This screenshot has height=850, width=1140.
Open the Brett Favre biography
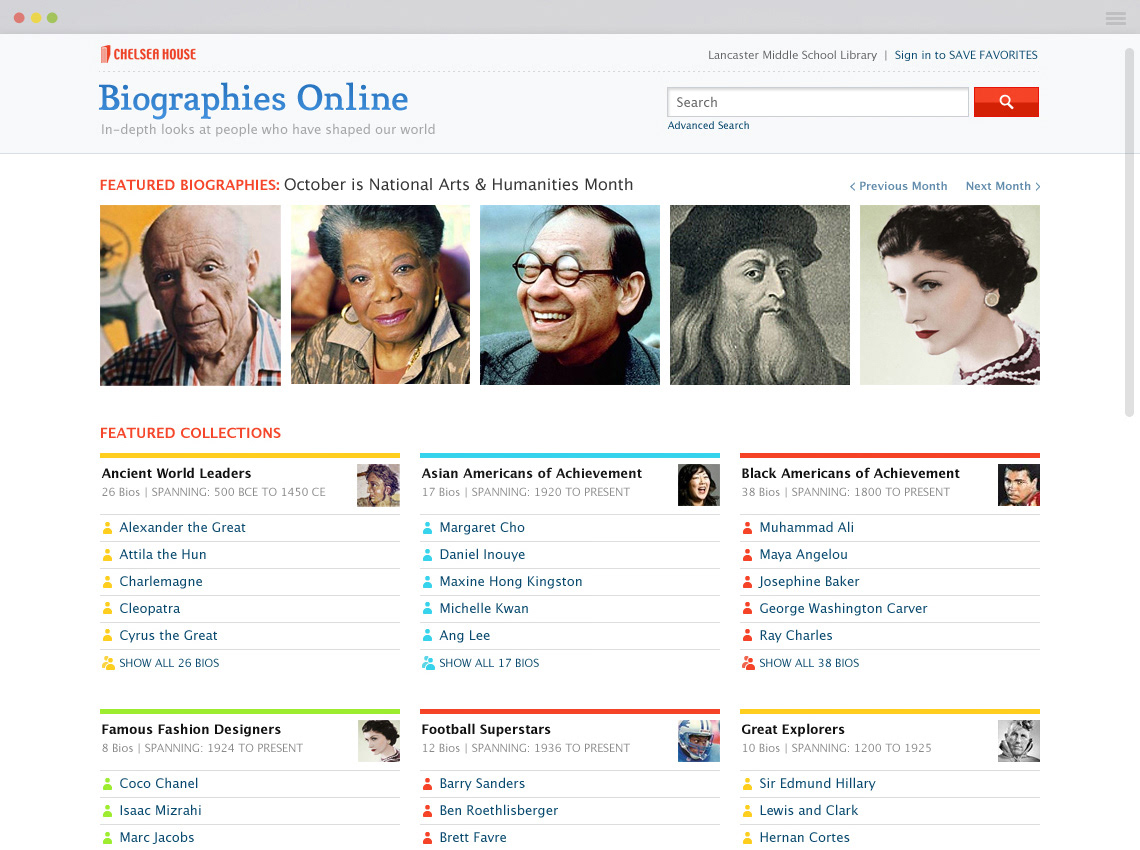473,838
